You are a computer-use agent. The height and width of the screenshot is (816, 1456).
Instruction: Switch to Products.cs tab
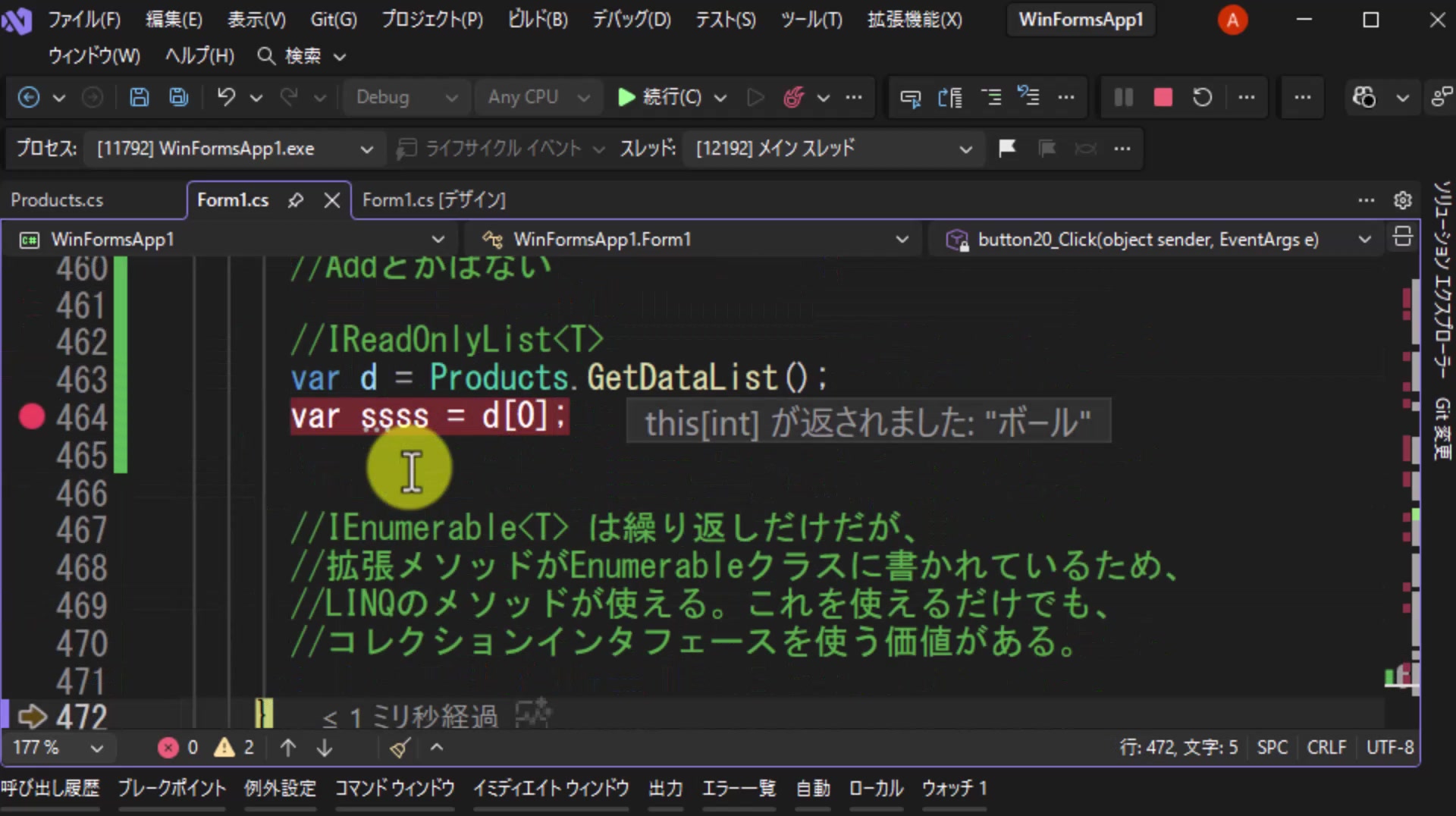point(57,200)
